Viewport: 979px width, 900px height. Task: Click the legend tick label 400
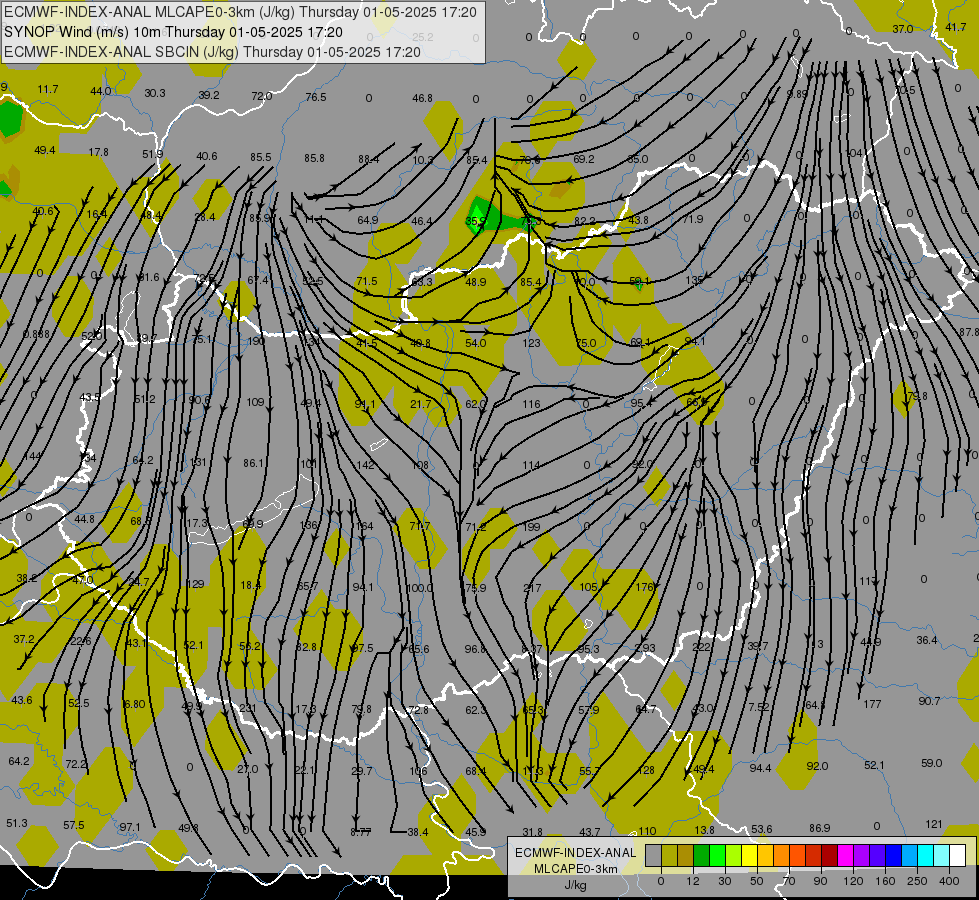(949, 881)
